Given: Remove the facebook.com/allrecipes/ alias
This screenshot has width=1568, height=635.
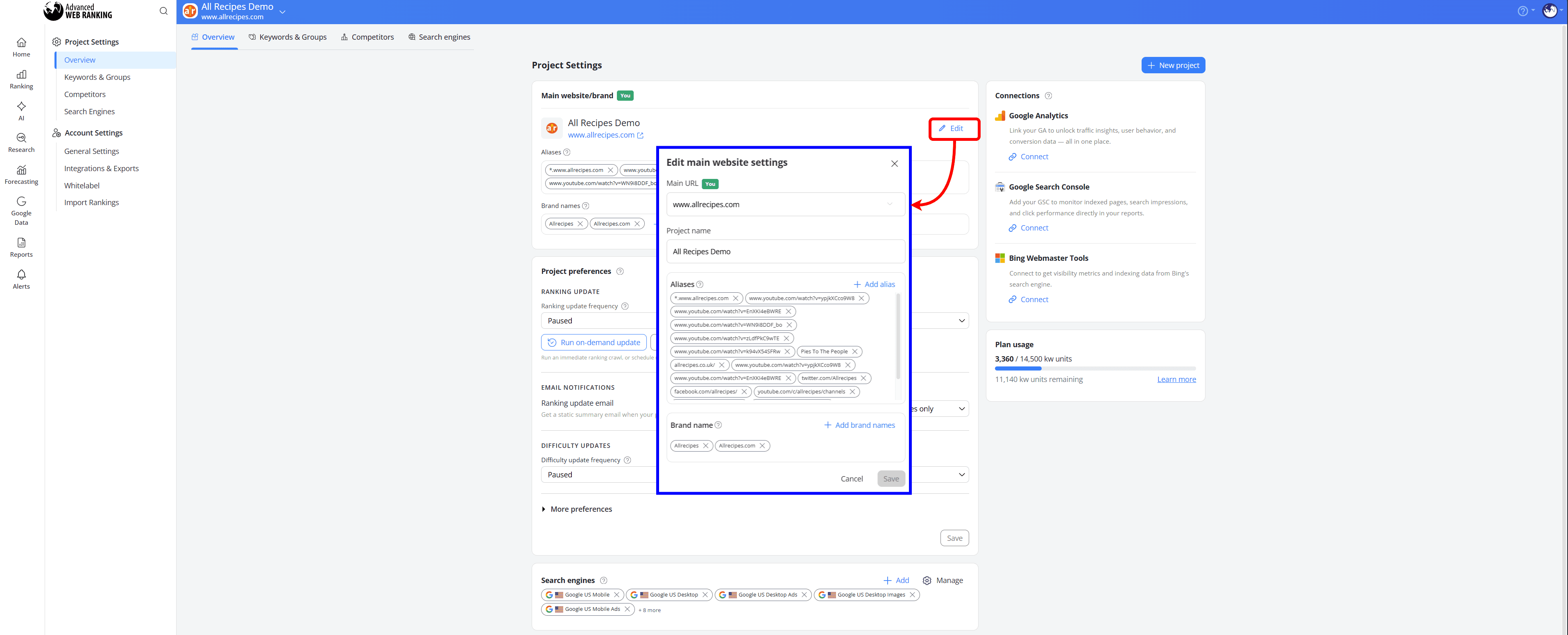Looking at the screenshot, I should click(x=744, y=392).
